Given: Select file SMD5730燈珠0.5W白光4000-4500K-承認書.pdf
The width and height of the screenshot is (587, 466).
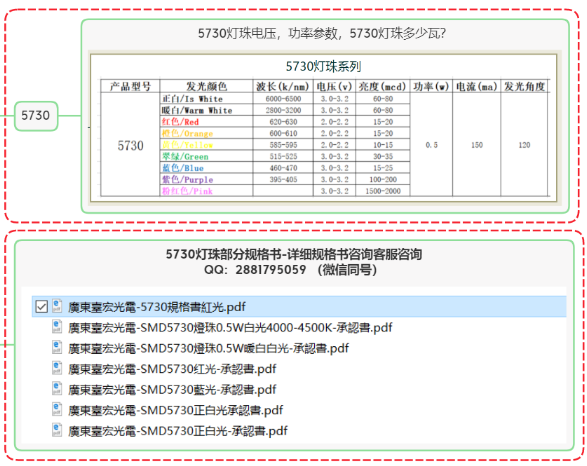Looking at the screenshot, I should tap(230, 328).
